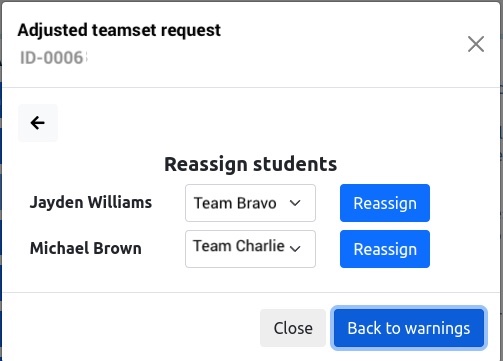Reassign Jayden Williams
This screenshot has width=503, height=361.
(385, 203)
